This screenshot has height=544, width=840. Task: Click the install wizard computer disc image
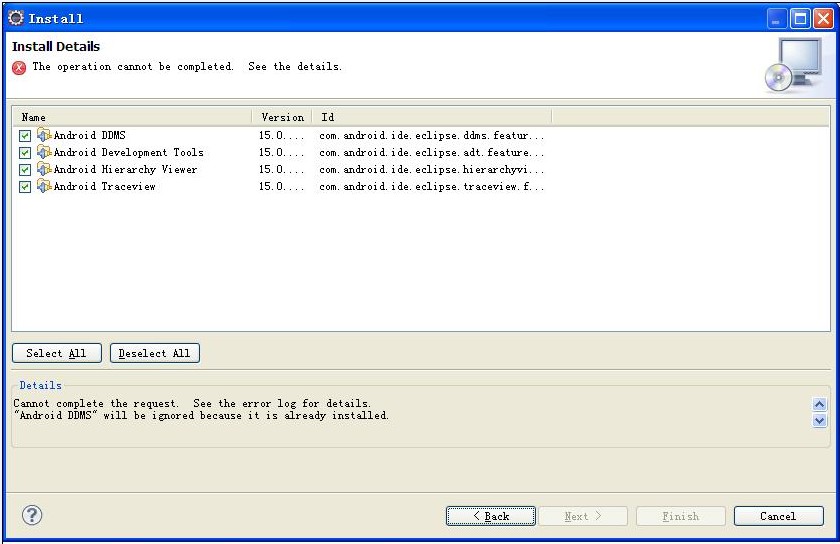(x=794, y=65)
